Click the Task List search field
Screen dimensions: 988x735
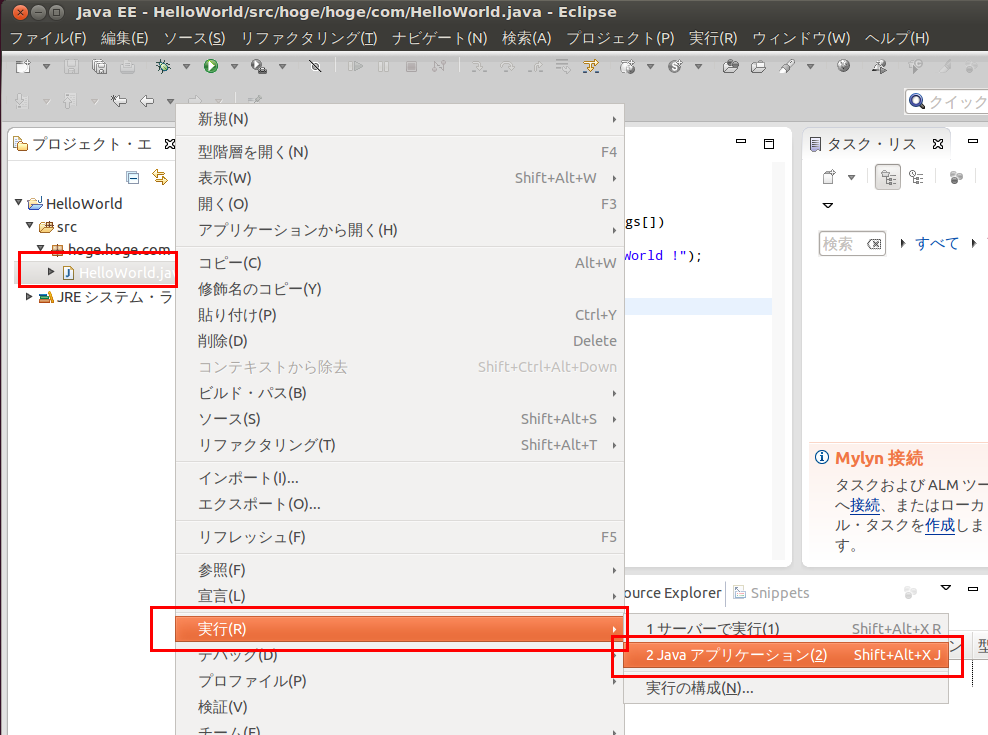(x=853, y=244)
